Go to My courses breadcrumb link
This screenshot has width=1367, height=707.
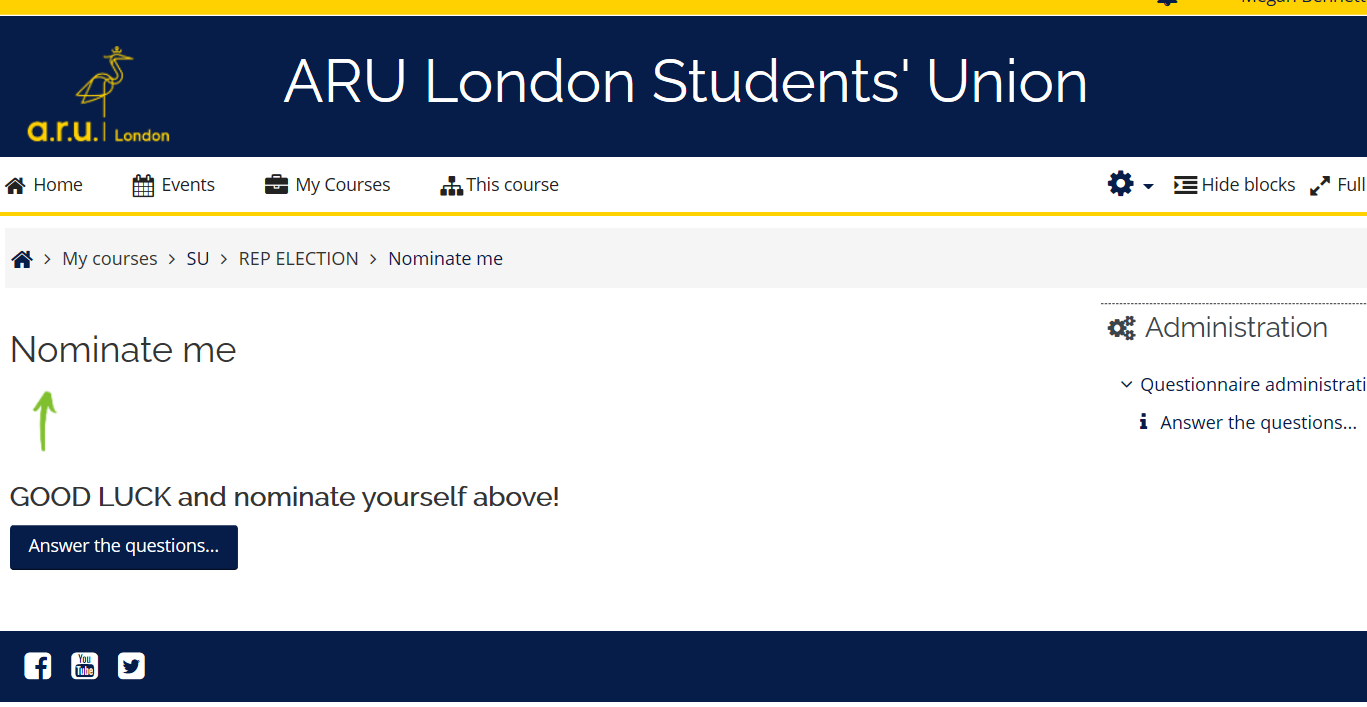coord(109,259)
